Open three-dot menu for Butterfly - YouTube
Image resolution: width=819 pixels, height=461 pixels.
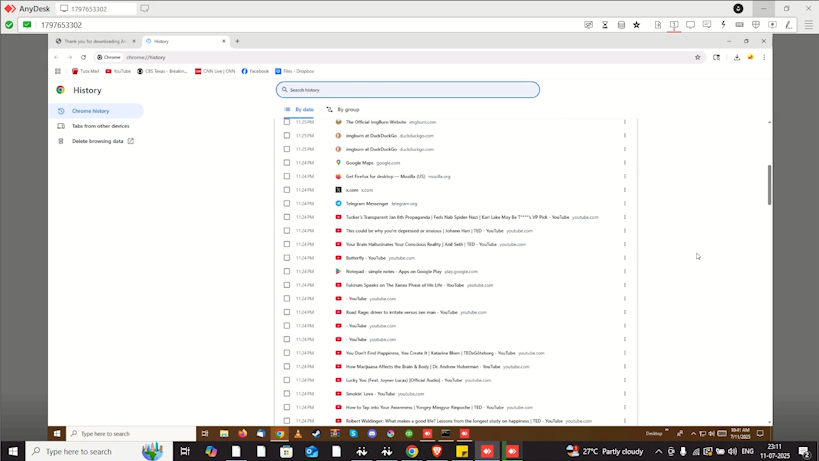(x=625, y=257)
